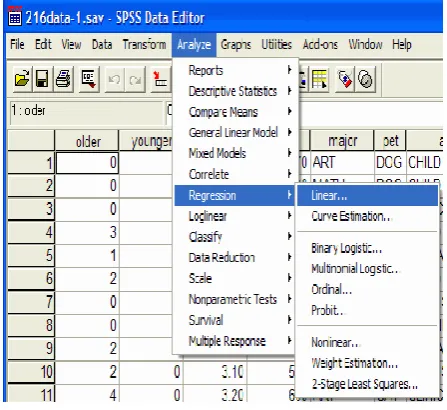Select the pet column header
Viewport: 447px width, 410px height.
[390, 141]
